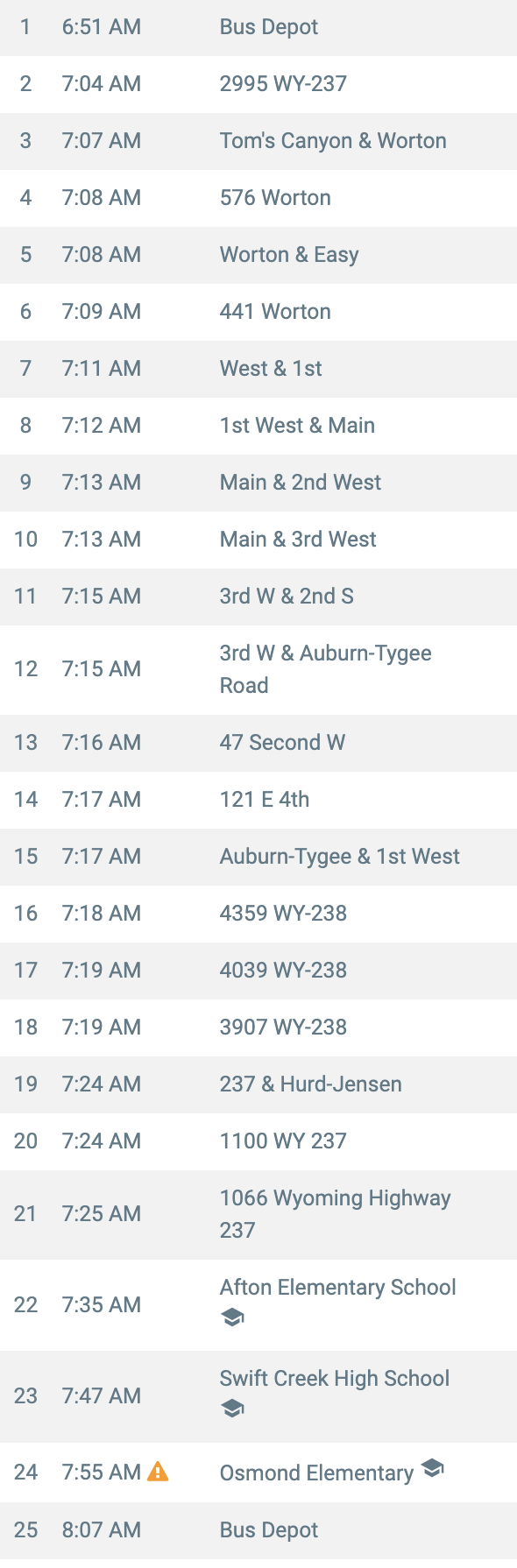
Task: Click school cap icon under Afton Elementary School
Action: (232, 1317)
